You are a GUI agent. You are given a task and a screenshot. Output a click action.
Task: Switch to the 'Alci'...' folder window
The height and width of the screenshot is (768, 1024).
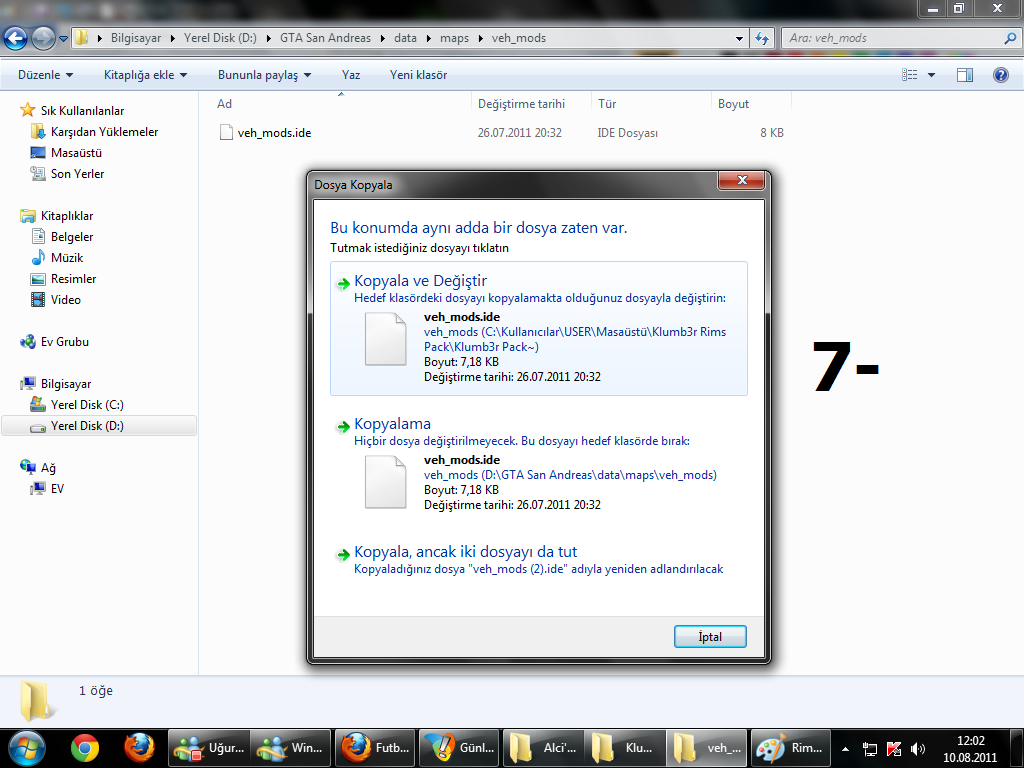542,748
